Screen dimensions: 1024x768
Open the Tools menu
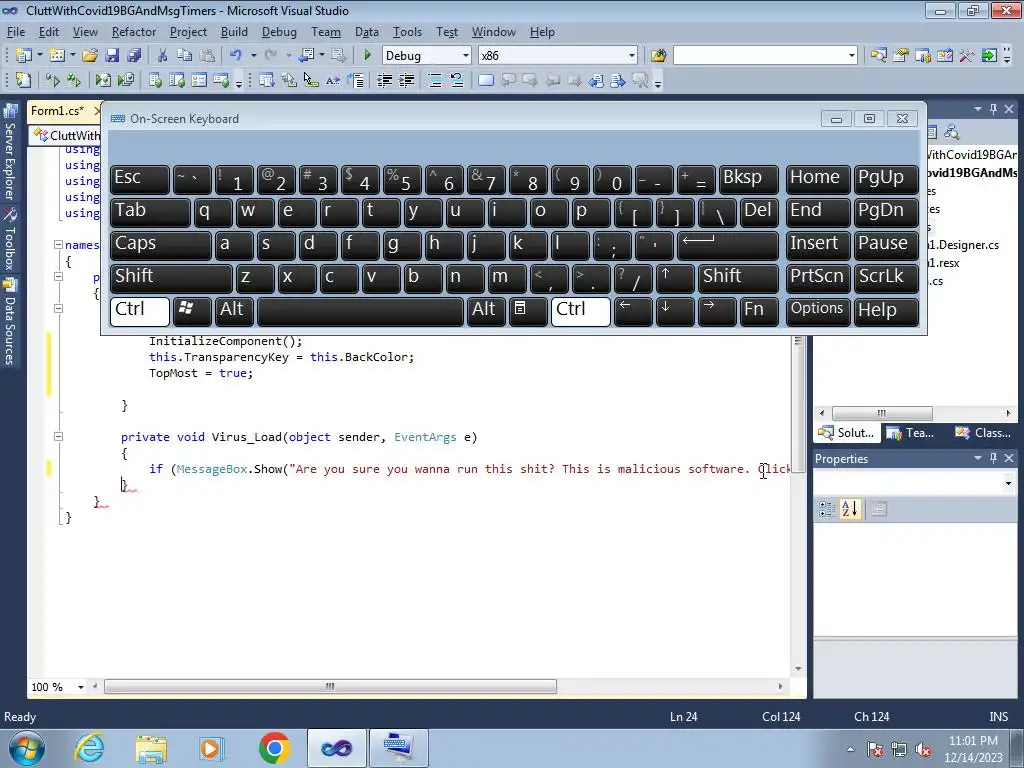(x=407, y=31)
